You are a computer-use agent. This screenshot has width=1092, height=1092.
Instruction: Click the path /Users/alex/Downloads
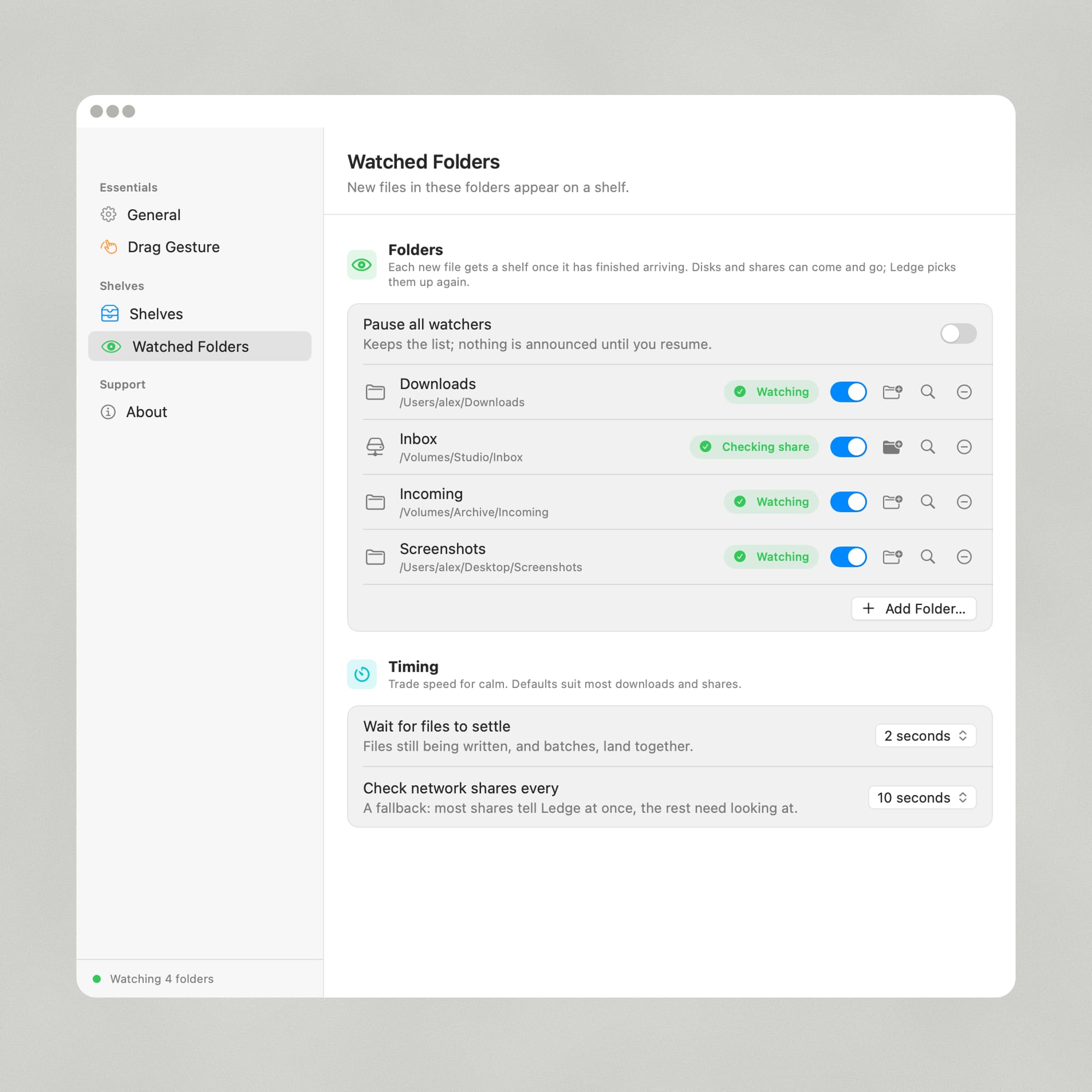click(462, 402)
